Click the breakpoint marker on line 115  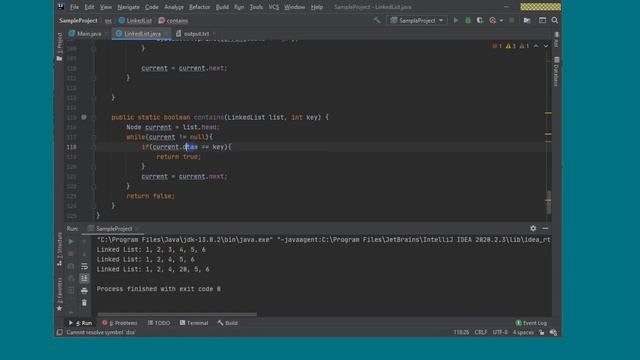pyautogui.click(x=84, y=117)
